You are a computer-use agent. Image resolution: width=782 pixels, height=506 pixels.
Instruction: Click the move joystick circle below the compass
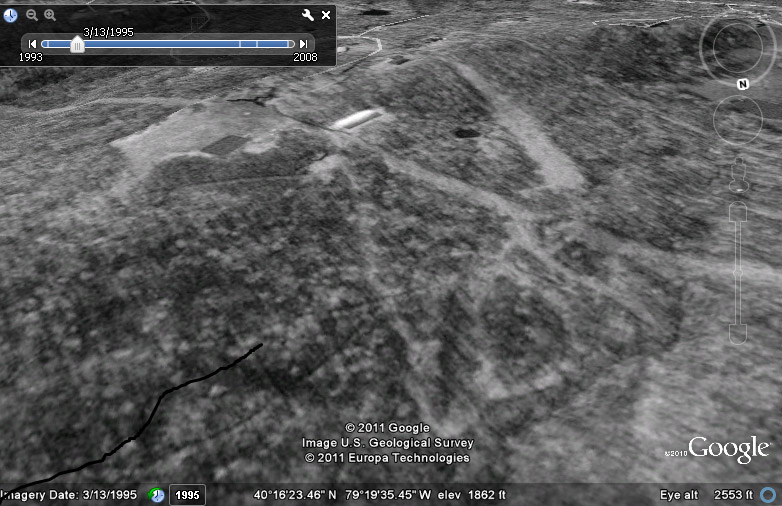point(738,120)
